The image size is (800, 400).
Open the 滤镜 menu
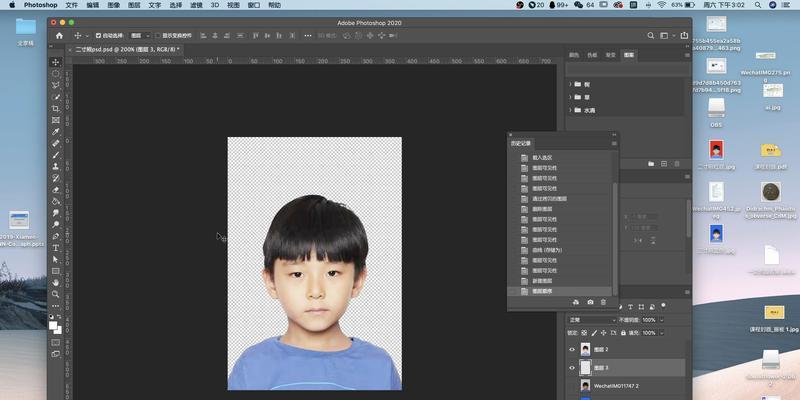[x=196, y=5]
